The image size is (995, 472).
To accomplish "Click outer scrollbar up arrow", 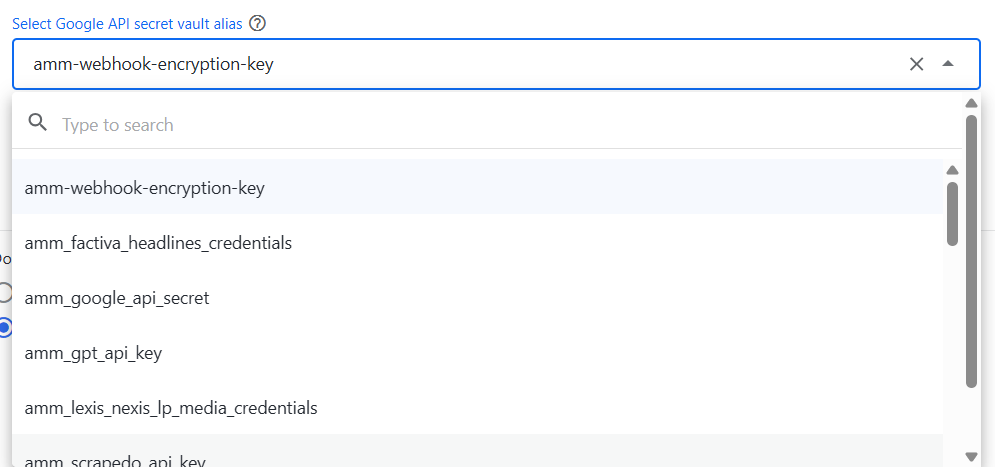I will click(971, 103).
